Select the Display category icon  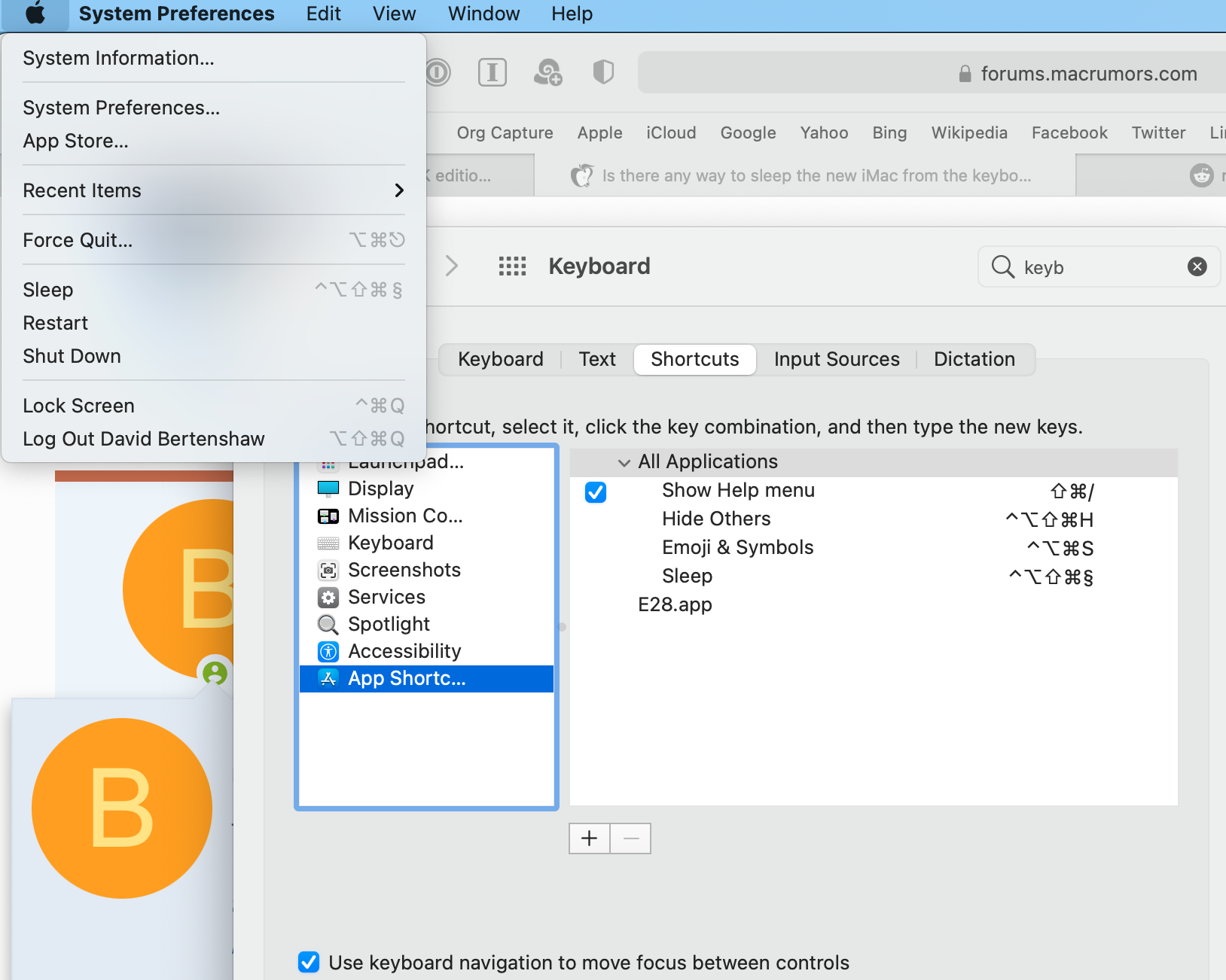pyautogui.click(x=328, y=488)
